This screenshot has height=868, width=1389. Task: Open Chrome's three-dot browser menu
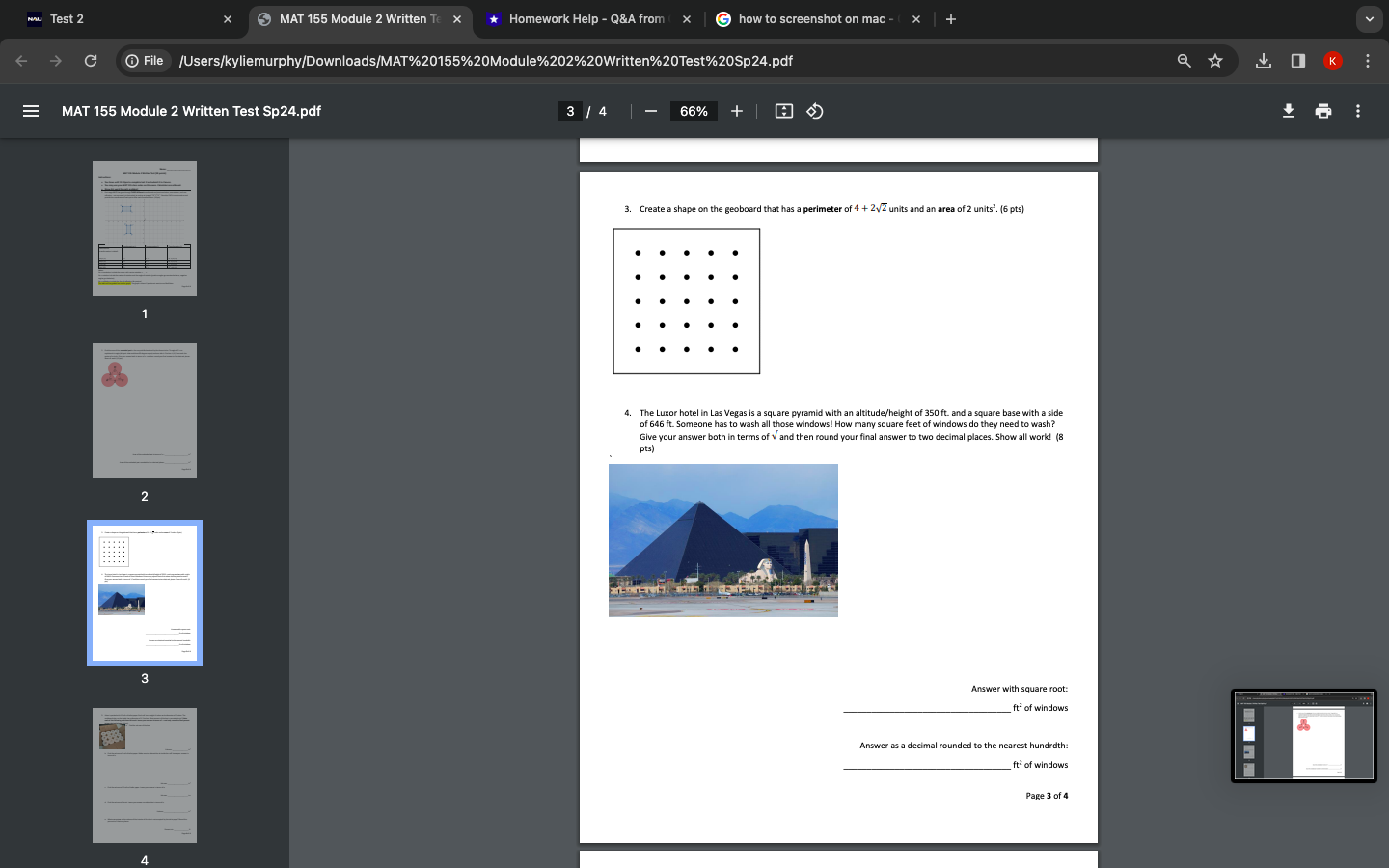(1368, 61)
